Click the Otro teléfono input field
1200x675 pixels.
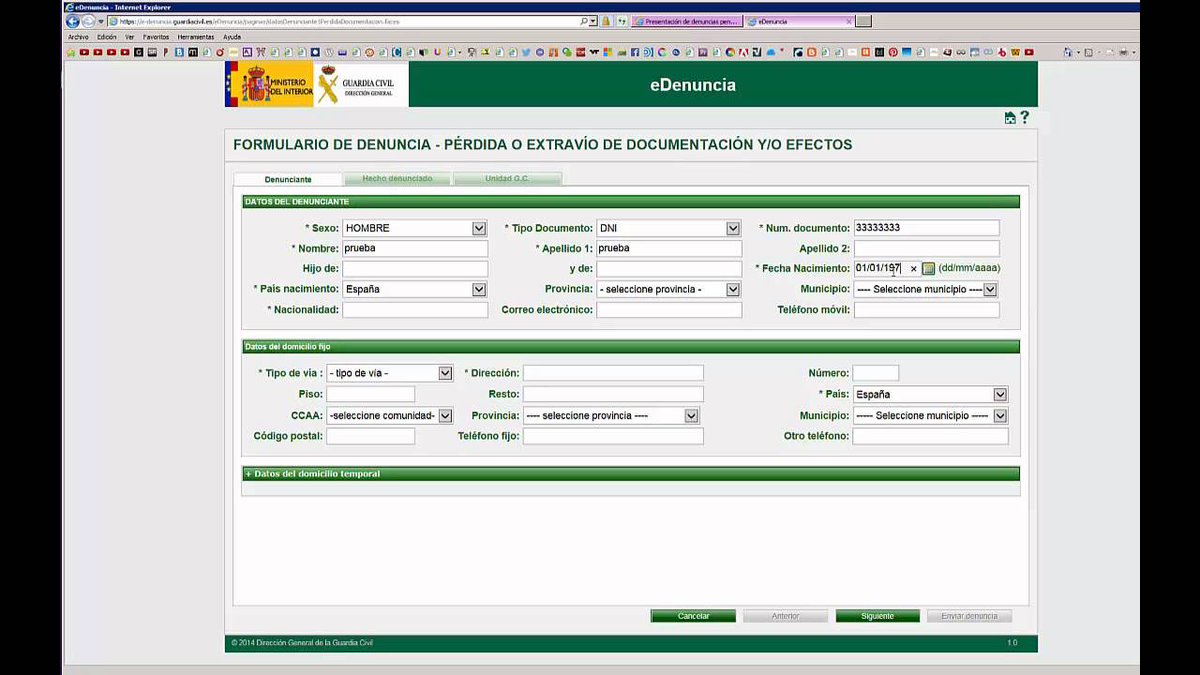[930, 436]
